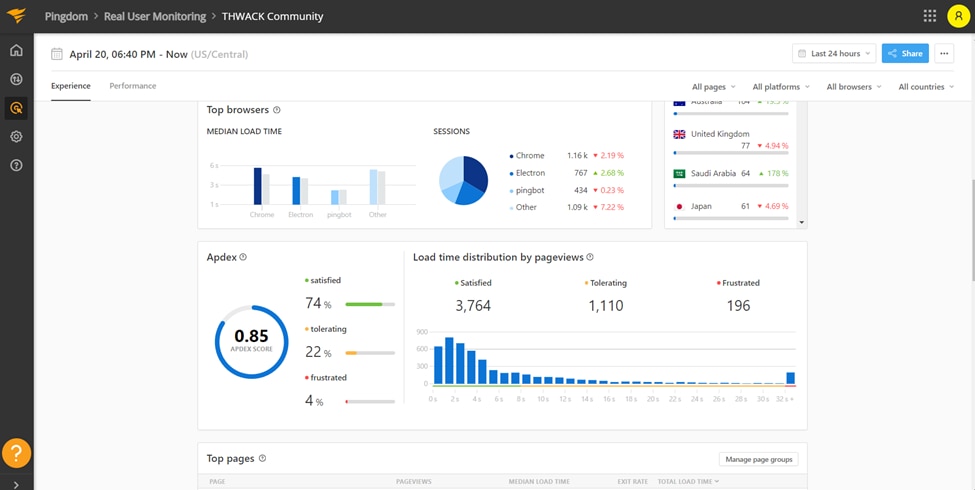This screenshot has width=975, height=490.
Task: Click the Saudi Arabia flag icon
Action: click(x=679, y=173)
